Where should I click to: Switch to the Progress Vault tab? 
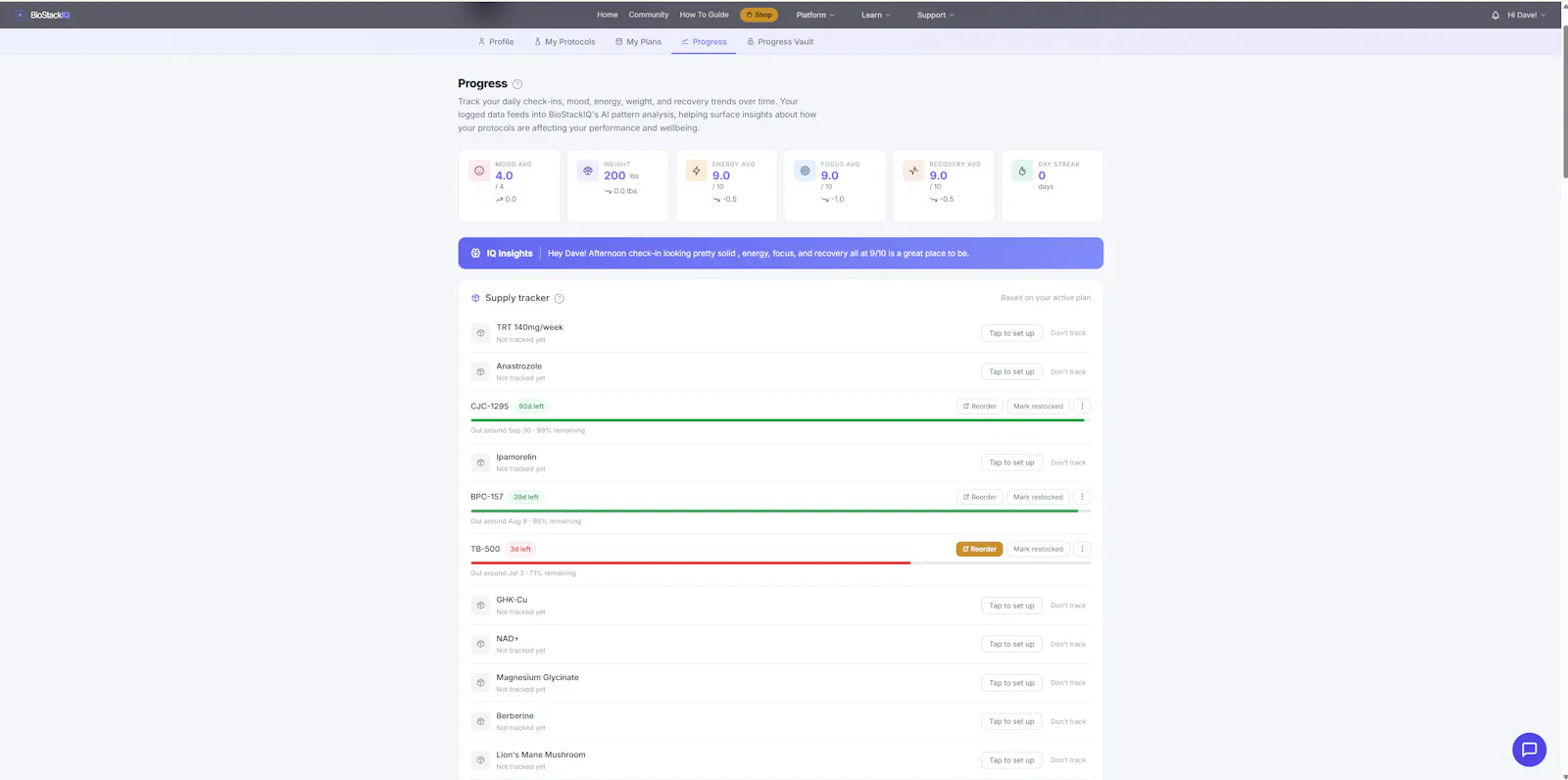tap(780, 42)
